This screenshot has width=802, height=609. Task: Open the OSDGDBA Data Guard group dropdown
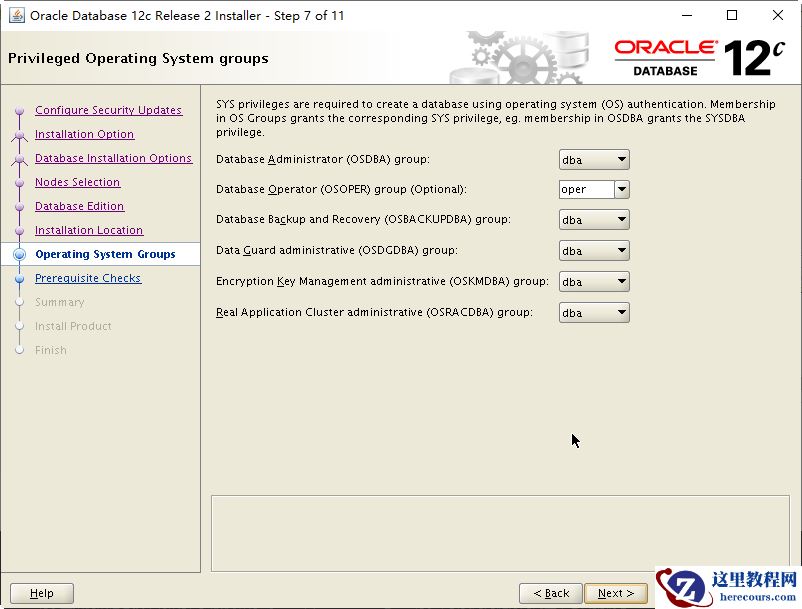pyautogui.click(x=594, y=251)
